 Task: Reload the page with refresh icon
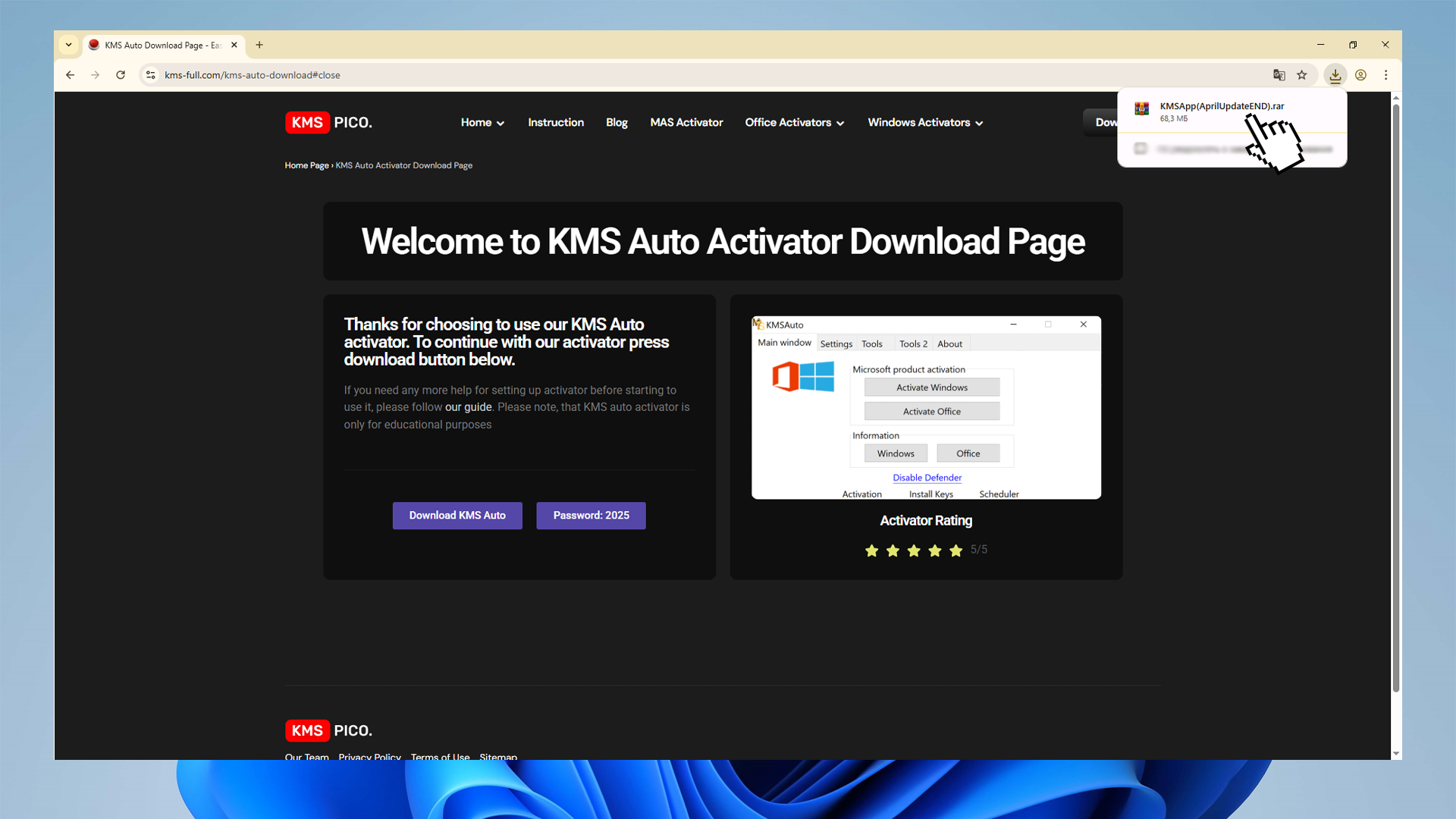click(x=121, y=75)
